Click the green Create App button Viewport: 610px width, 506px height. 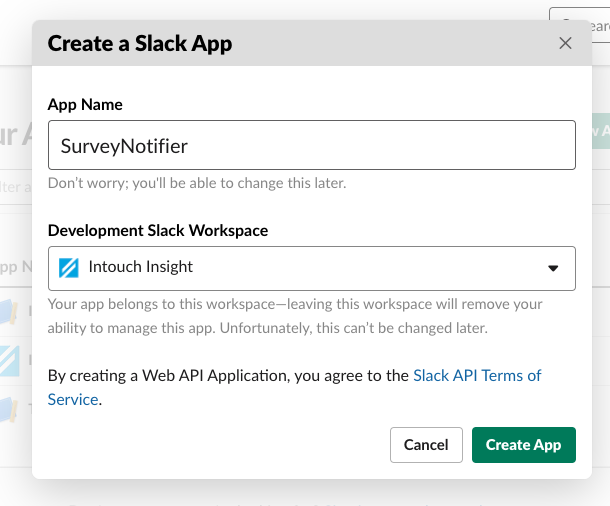pos(523,444)
